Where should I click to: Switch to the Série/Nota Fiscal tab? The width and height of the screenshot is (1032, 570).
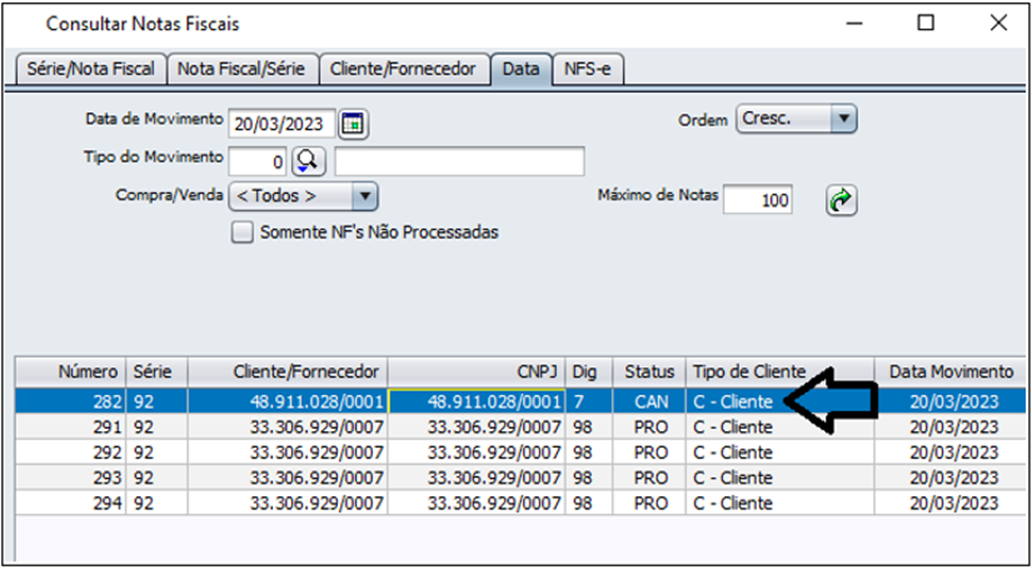click(x=90, y=69)
